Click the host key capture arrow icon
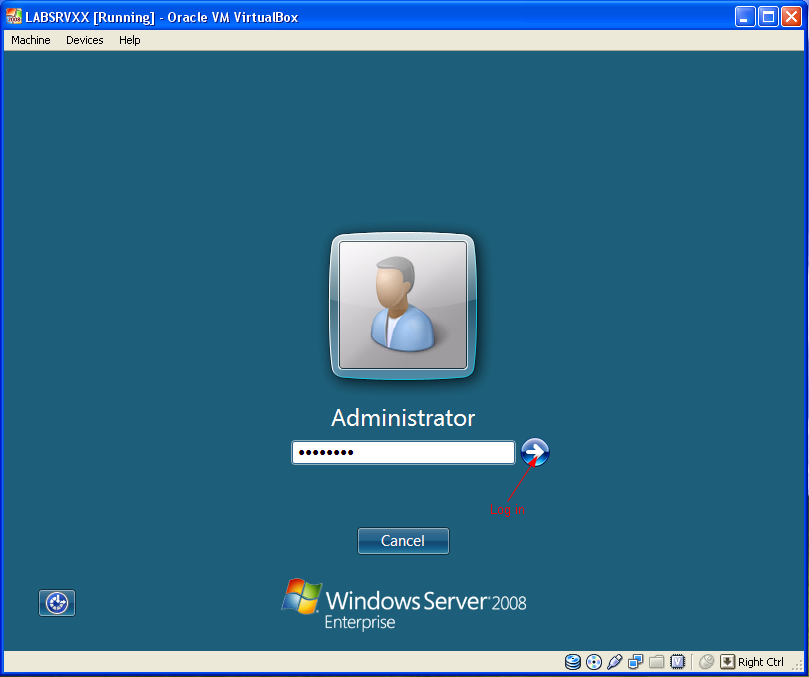This screenshot has width=809, height=677. 727,662
